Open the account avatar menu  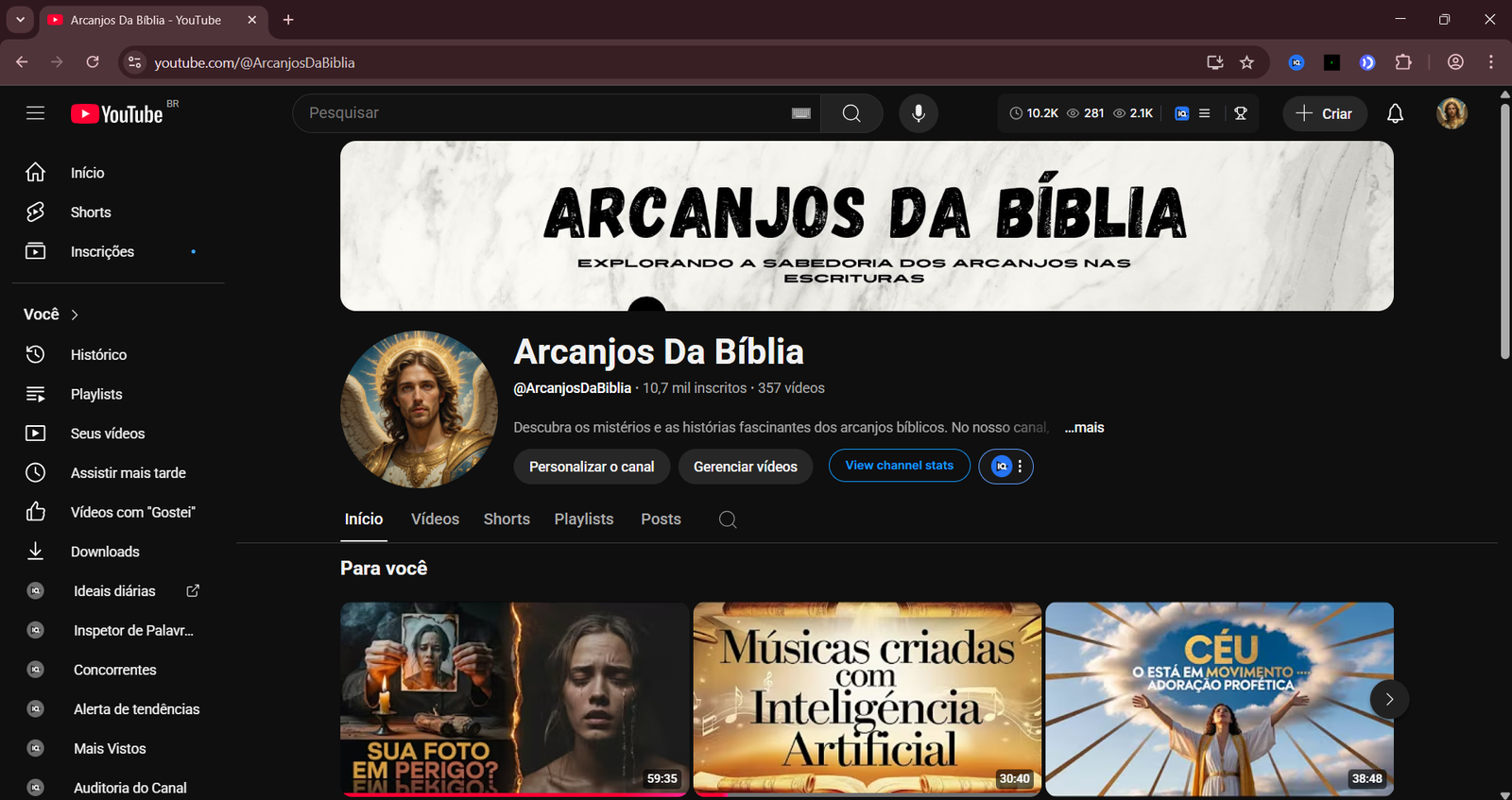coord(1452,113)
